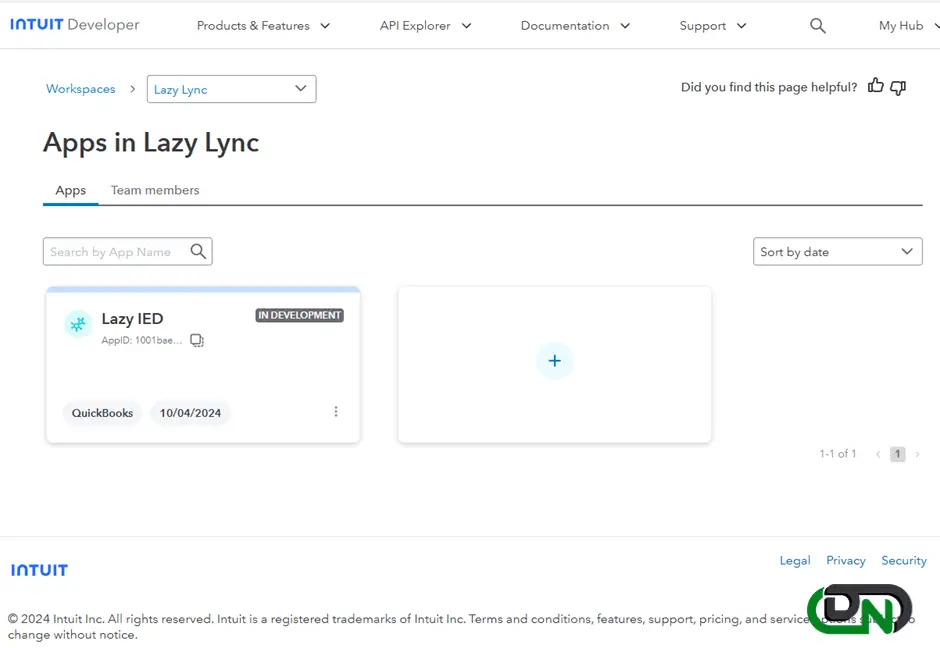Click the thumbs down not helpful icon

click(x=898, y=88)
